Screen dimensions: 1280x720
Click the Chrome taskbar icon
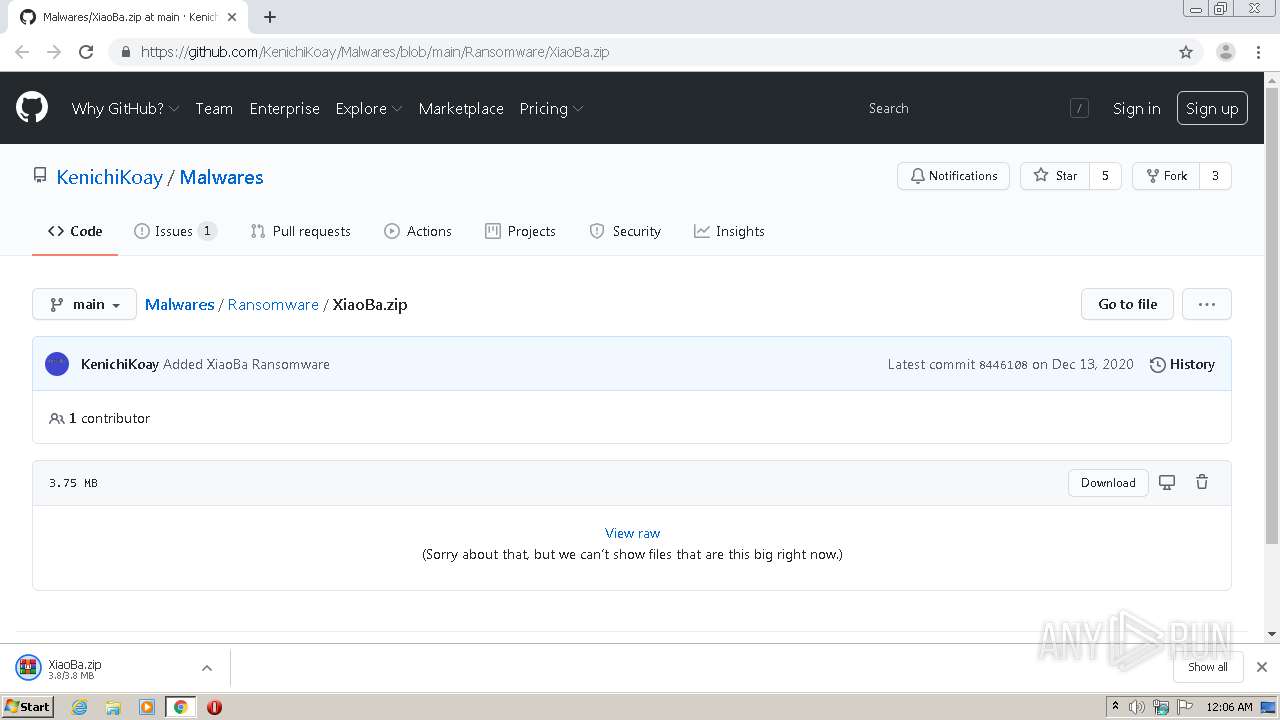click(181, 707)
